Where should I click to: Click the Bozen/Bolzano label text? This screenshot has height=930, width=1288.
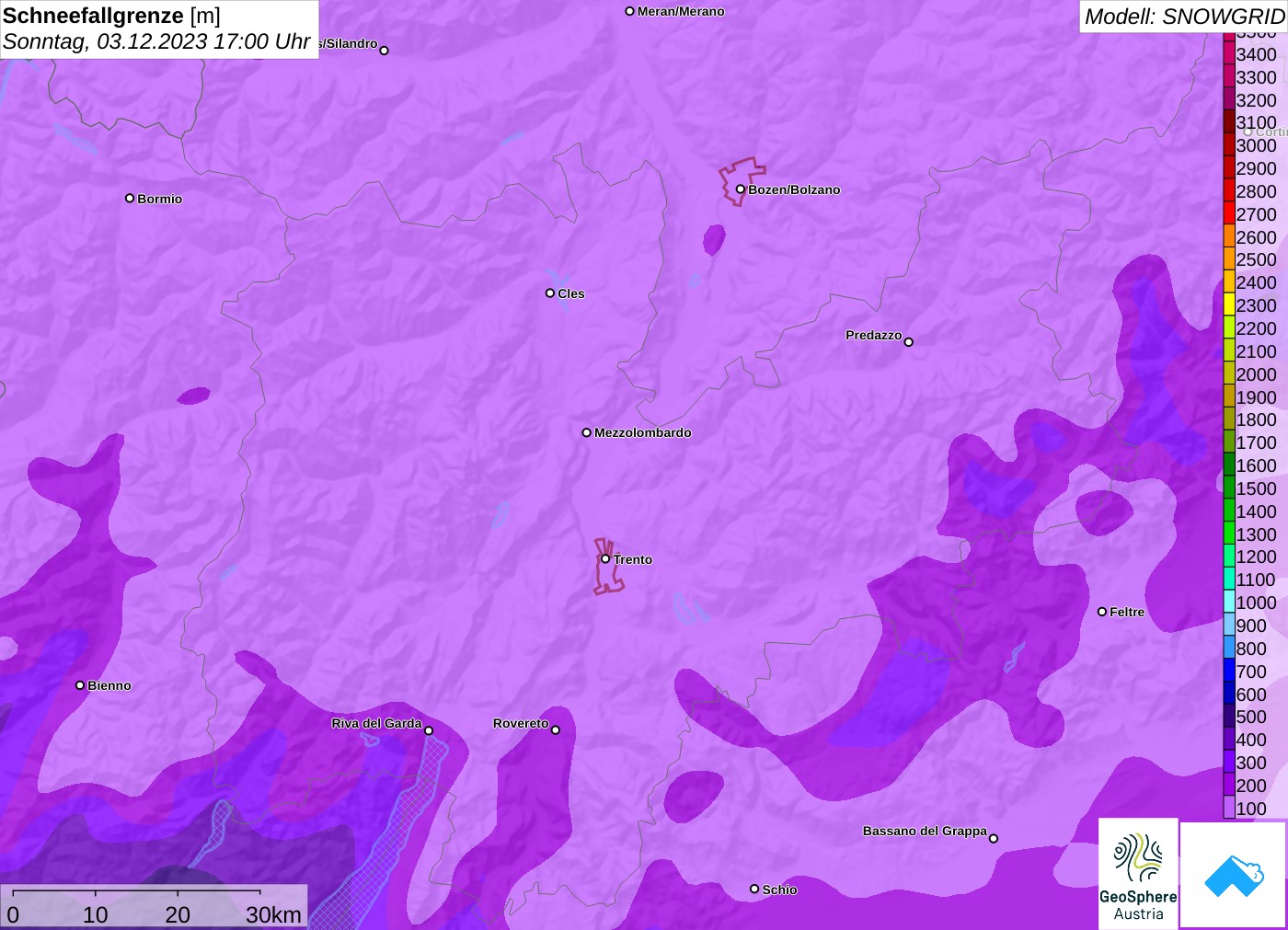(x=794, y=189)
